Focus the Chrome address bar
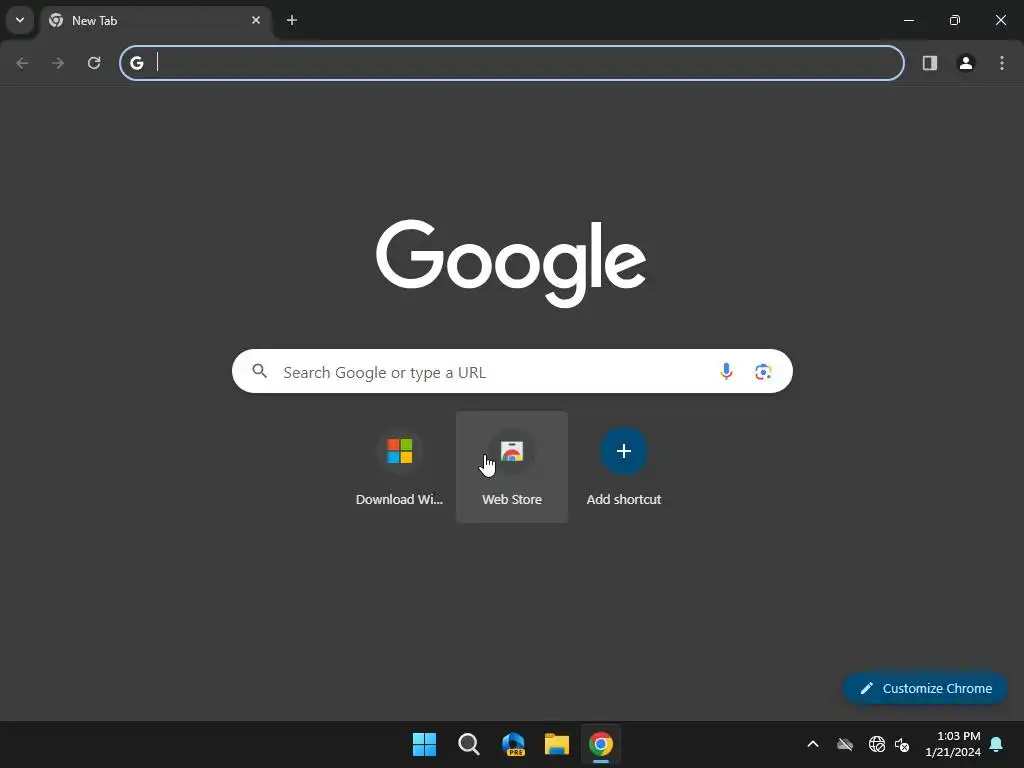This screenshot has height=768, width=1024. click(512, 63)
